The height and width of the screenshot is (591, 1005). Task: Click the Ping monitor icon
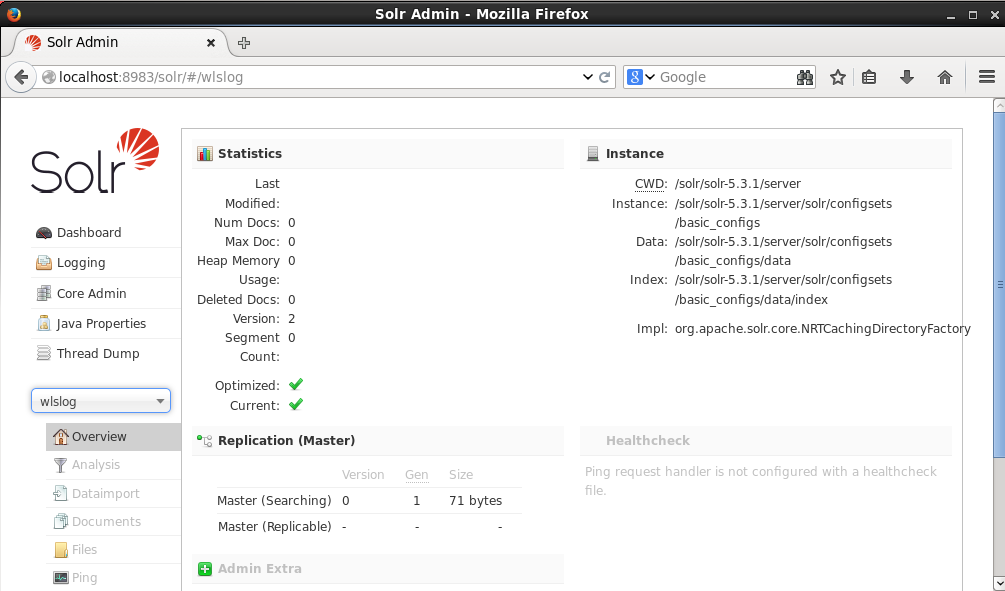coord(60,578)
